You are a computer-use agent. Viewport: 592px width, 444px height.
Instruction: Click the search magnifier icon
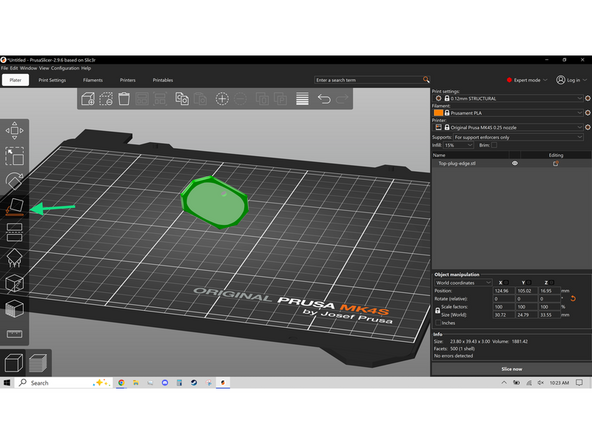426,80
